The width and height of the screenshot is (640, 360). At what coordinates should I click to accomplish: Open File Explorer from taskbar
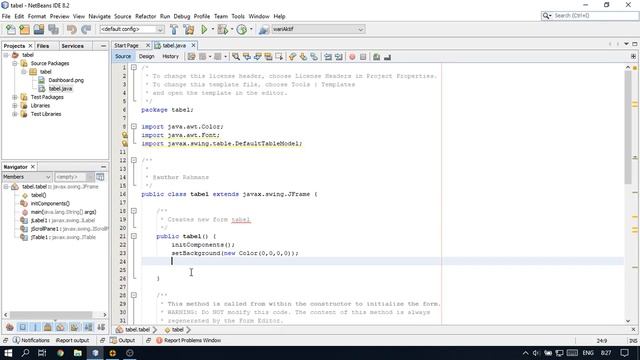click(78, 353)
